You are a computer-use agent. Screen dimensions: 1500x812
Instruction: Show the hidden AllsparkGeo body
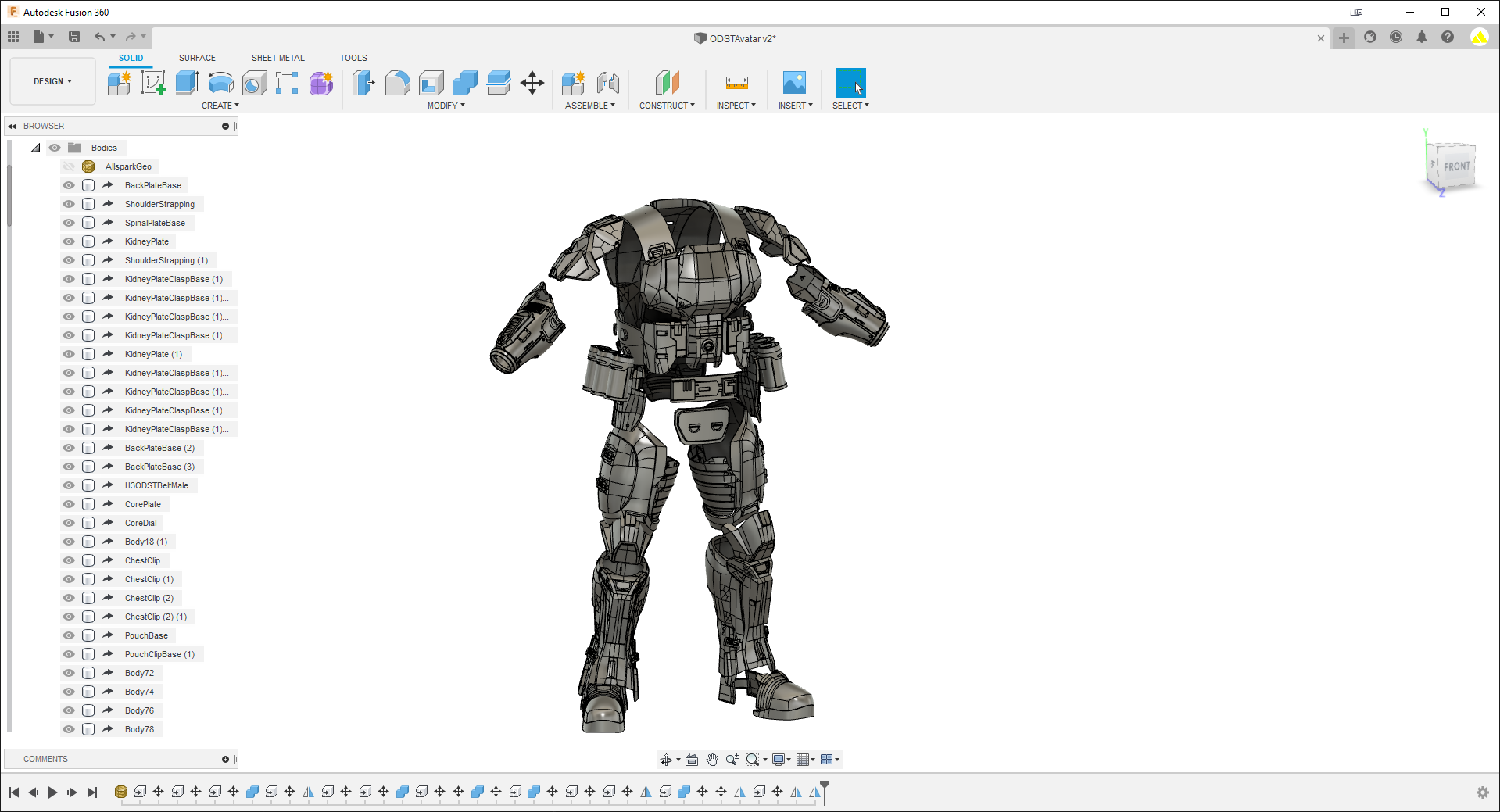[69, 166]
